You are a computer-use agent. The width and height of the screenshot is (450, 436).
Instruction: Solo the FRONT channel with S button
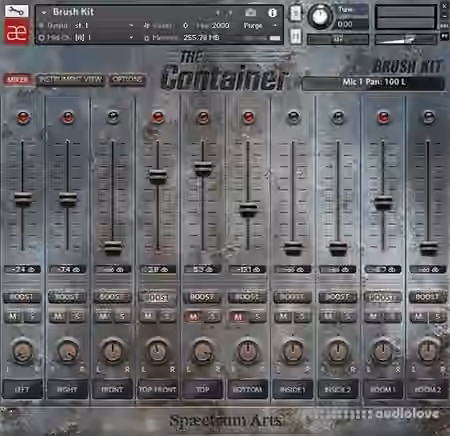[x=122, y=316]
